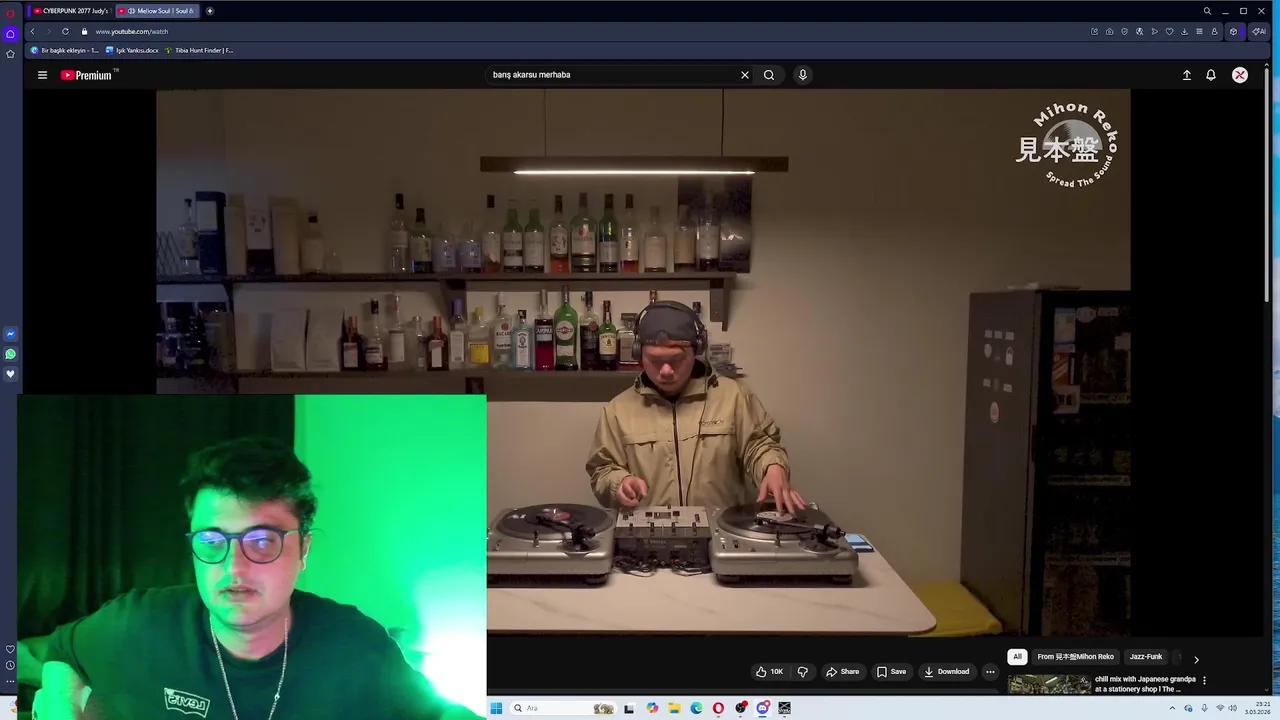Open YouTube notifications bell
Viewport: 1280px width, 720px height.
[x=1211, y=75]
